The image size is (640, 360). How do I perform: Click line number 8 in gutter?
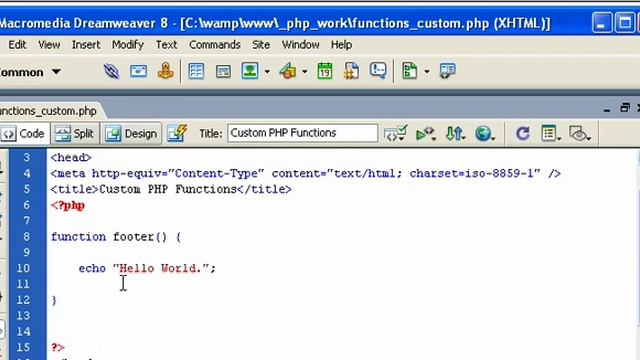pos(27,237)
